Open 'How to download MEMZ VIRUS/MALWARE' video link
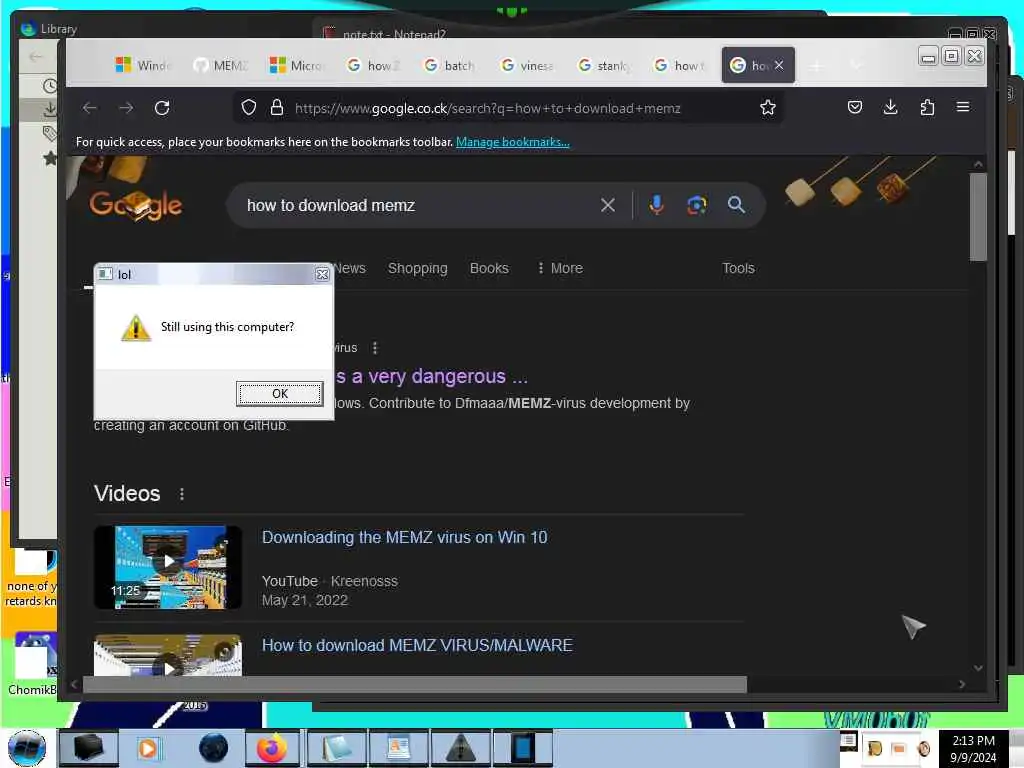 [417, 645]
